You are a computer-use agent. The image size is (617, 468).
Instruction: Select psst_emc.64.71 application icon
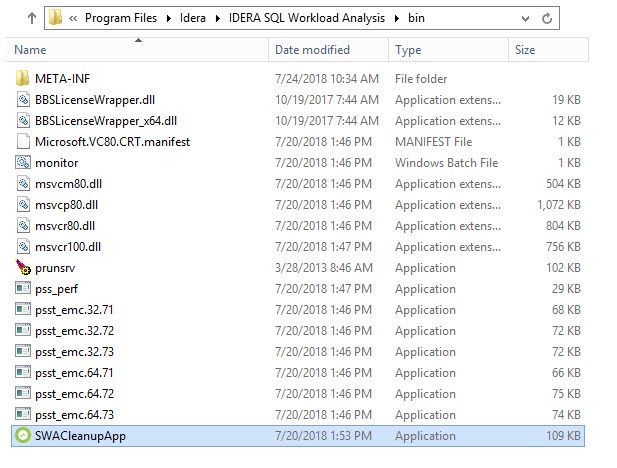click(x=23, y=372)
